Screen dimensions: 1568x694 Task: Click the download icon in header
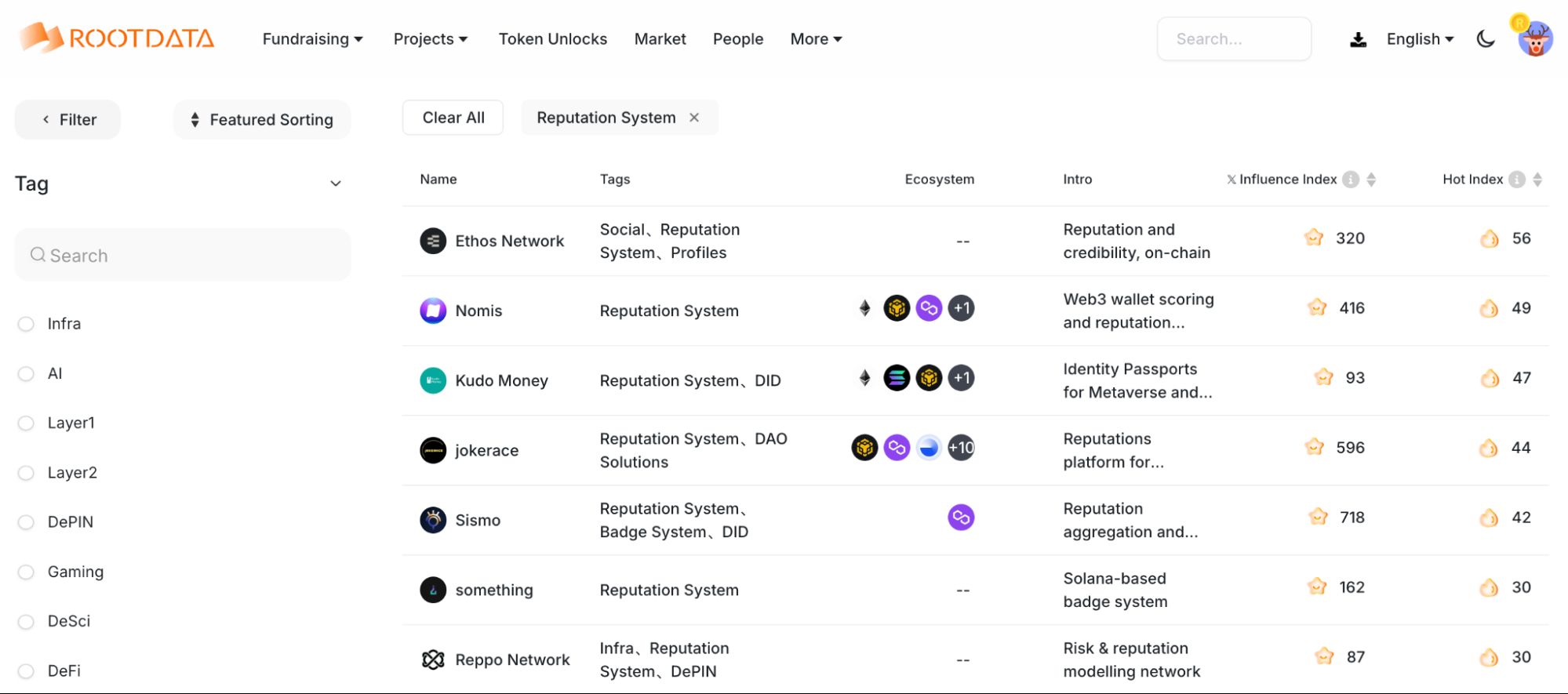click(1358, 39)
